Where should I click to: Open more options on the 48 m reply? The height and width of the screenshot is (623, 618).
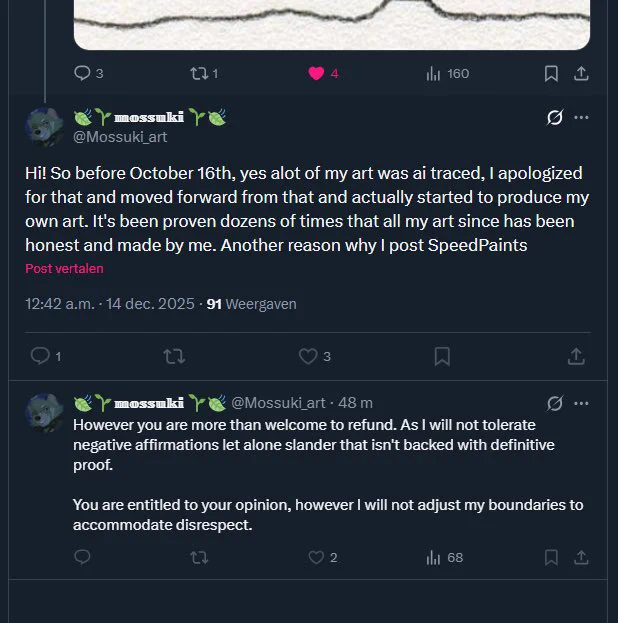(581, 403)
